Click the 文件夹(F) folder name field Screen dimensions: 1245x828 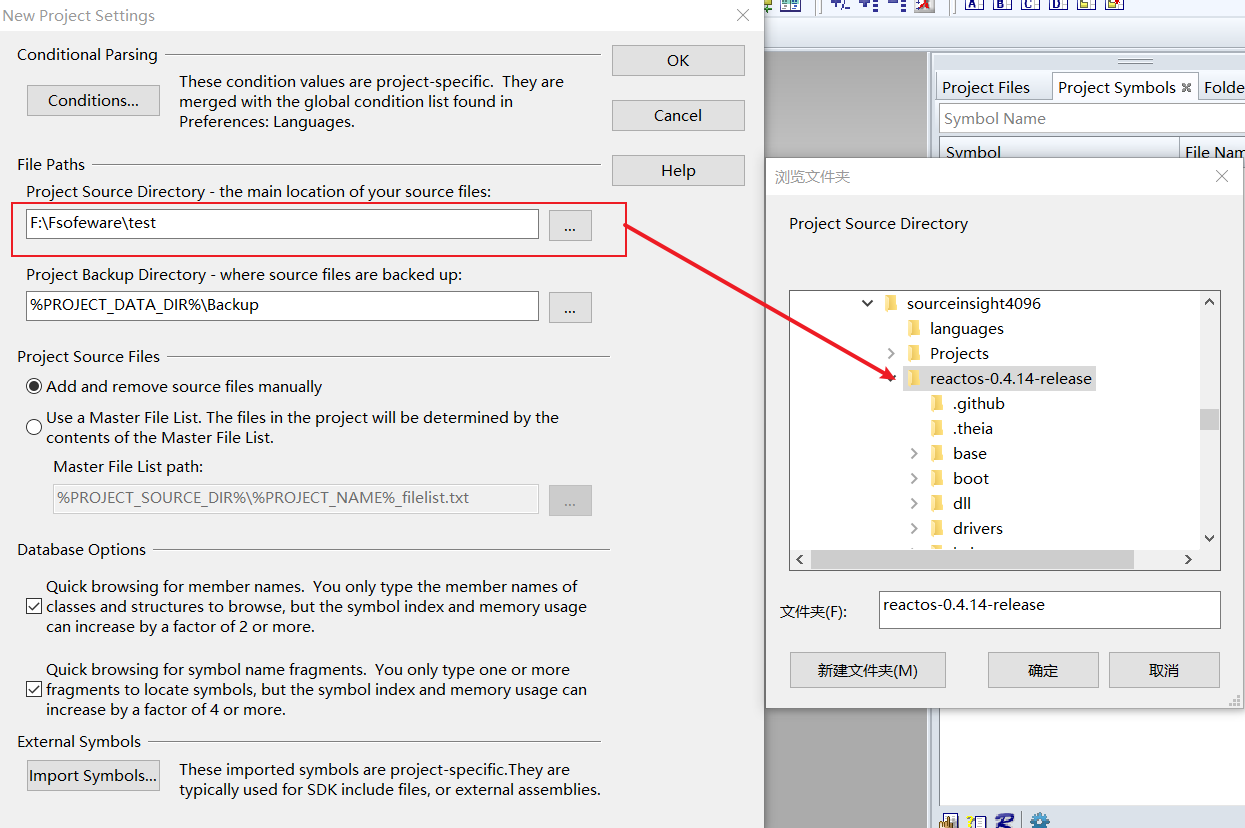click(1050, 610)
